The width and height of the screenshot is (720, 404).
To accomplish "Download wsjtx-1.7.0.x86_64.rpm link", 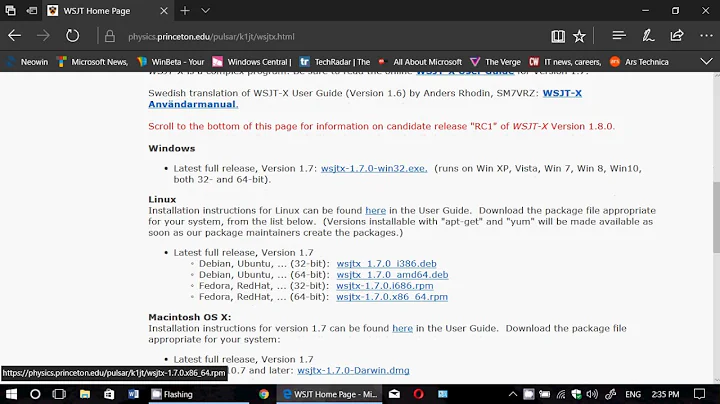I will [392, 297].
